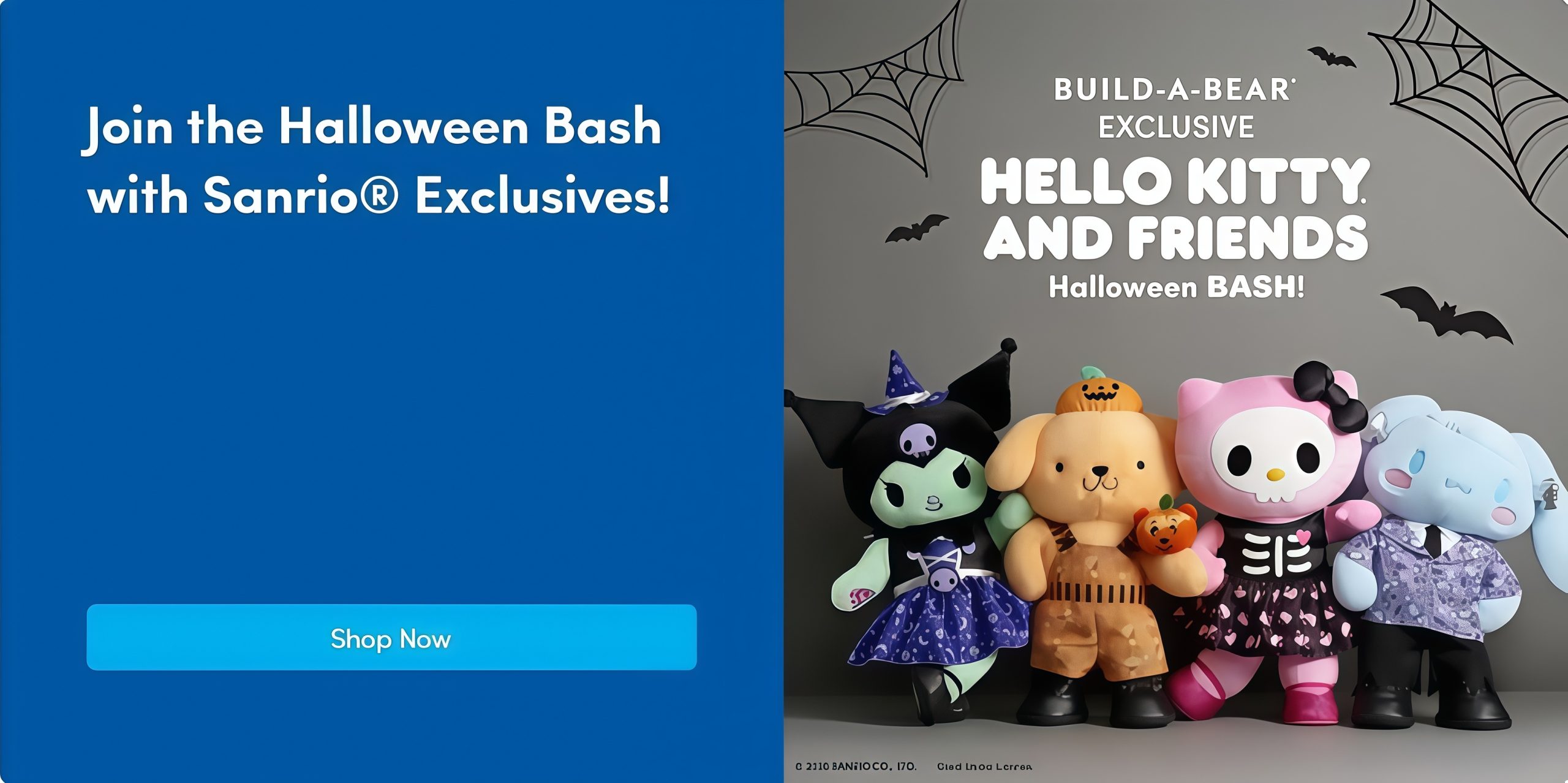Image resolution: width=1568 pixels, height=783 pixels.
Task: Click the small bat beside right spider web
Action: click(x=1332, y=57)
